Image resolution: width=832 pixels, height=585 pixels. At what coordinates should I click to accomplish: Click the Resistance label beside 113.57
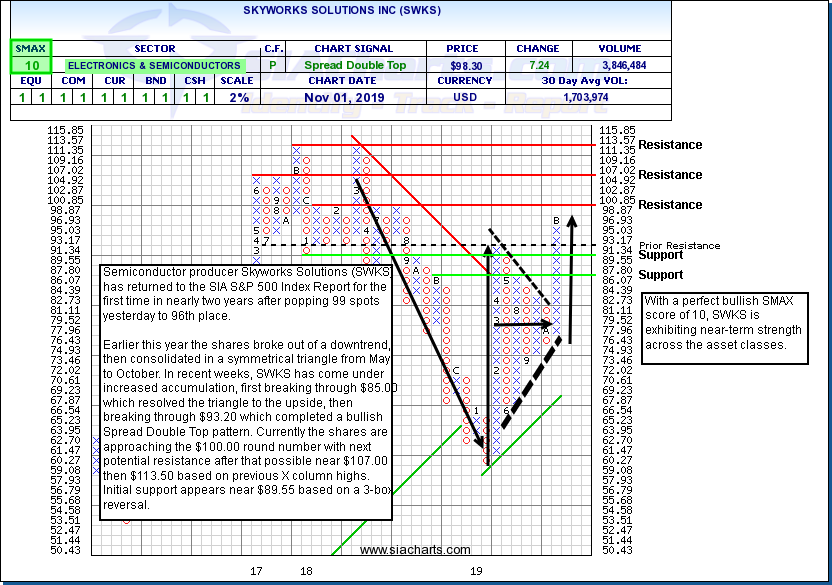[x=670, y=145]
